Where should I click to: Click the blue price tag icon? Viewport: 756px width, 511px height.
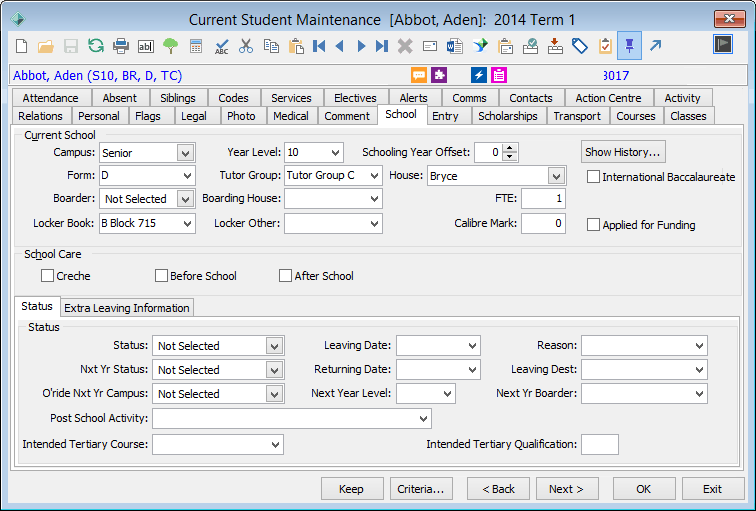[580, 46]
